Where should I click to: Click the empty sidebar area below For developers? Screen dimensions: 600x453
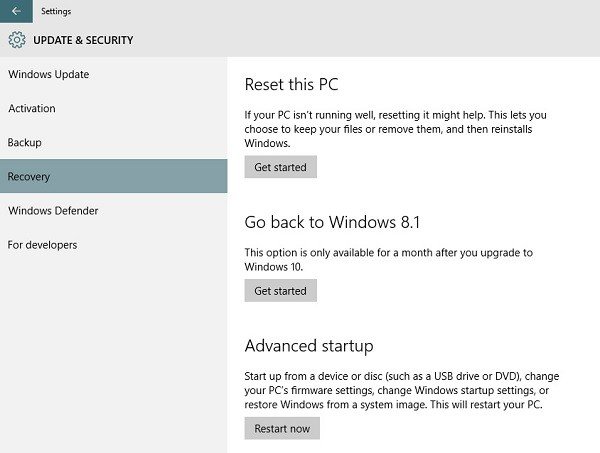coord(113,350)
